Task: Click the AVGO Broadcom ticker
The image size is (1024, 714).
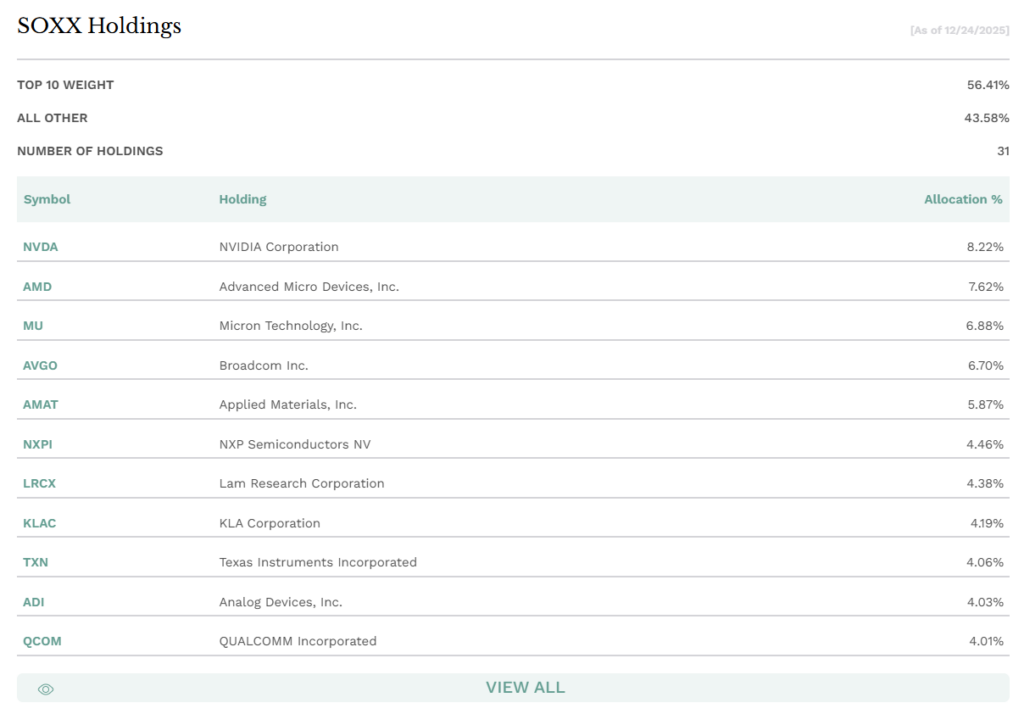Action: coord(40,365)
